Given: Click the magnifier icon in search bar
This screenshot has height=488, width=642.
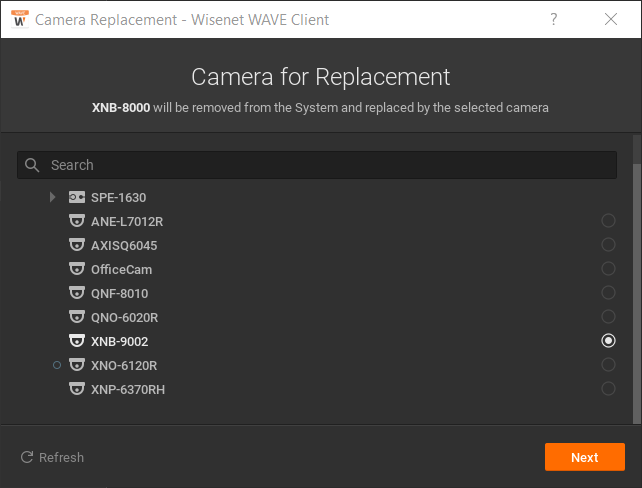Looking at the screenshot, I should 32,165.
